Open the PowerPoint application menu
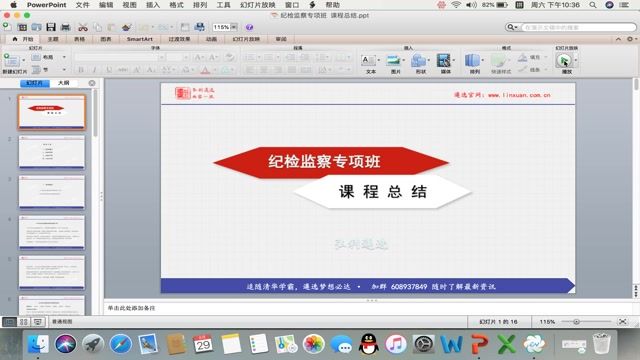 click(47, 5)
